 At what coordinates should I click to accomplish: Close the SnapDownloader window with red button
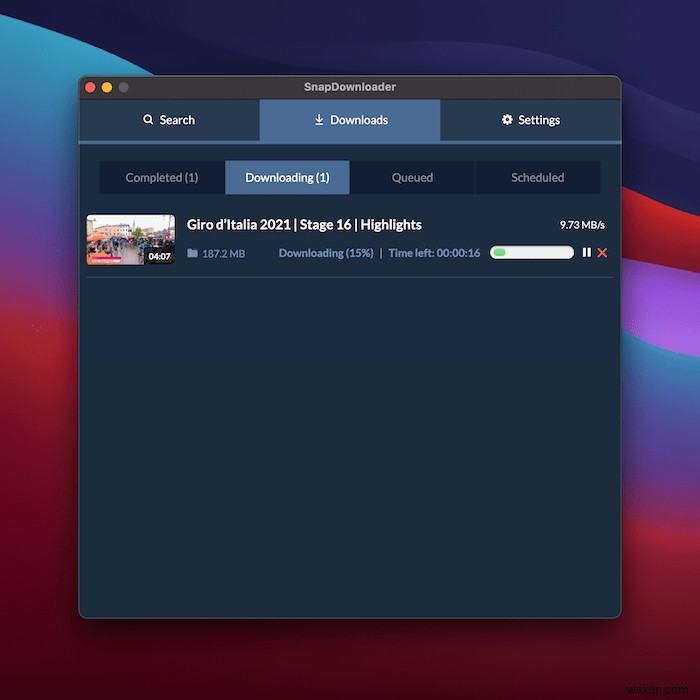pyautogui.click(x=90, y=87)
